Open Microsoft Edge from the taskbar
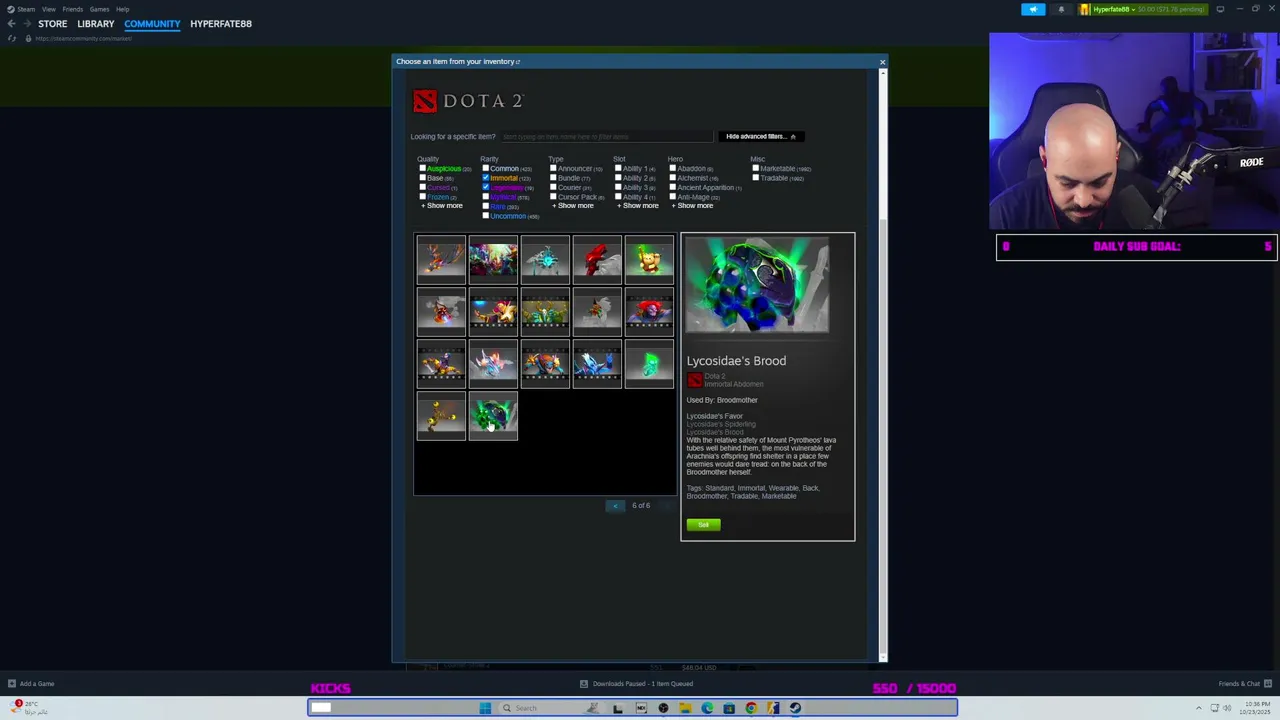 707,708
